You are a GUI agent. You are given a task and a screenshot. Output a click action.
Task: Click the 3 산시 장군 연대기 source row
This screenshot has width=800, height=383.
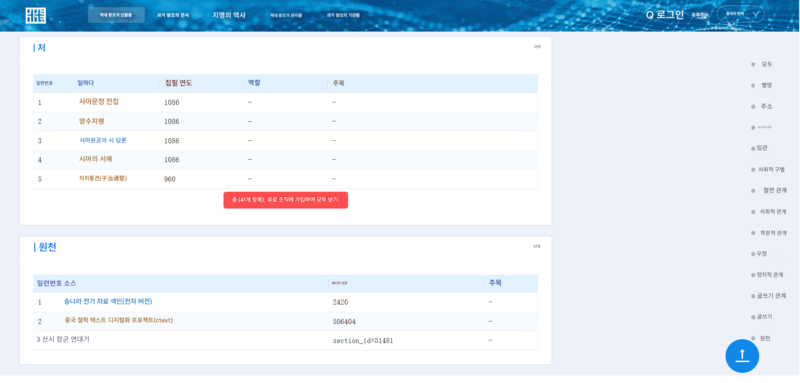click(286, 340)
